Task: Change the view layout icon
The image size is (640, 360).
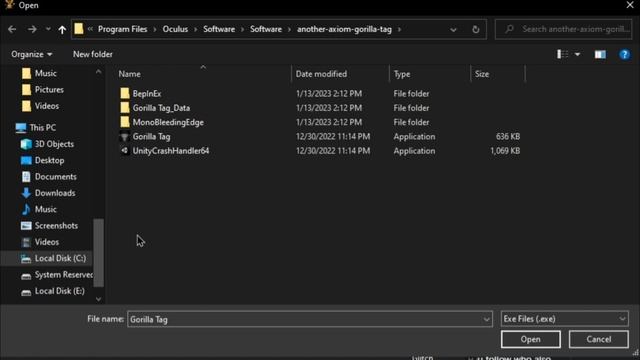Action: 562,54
